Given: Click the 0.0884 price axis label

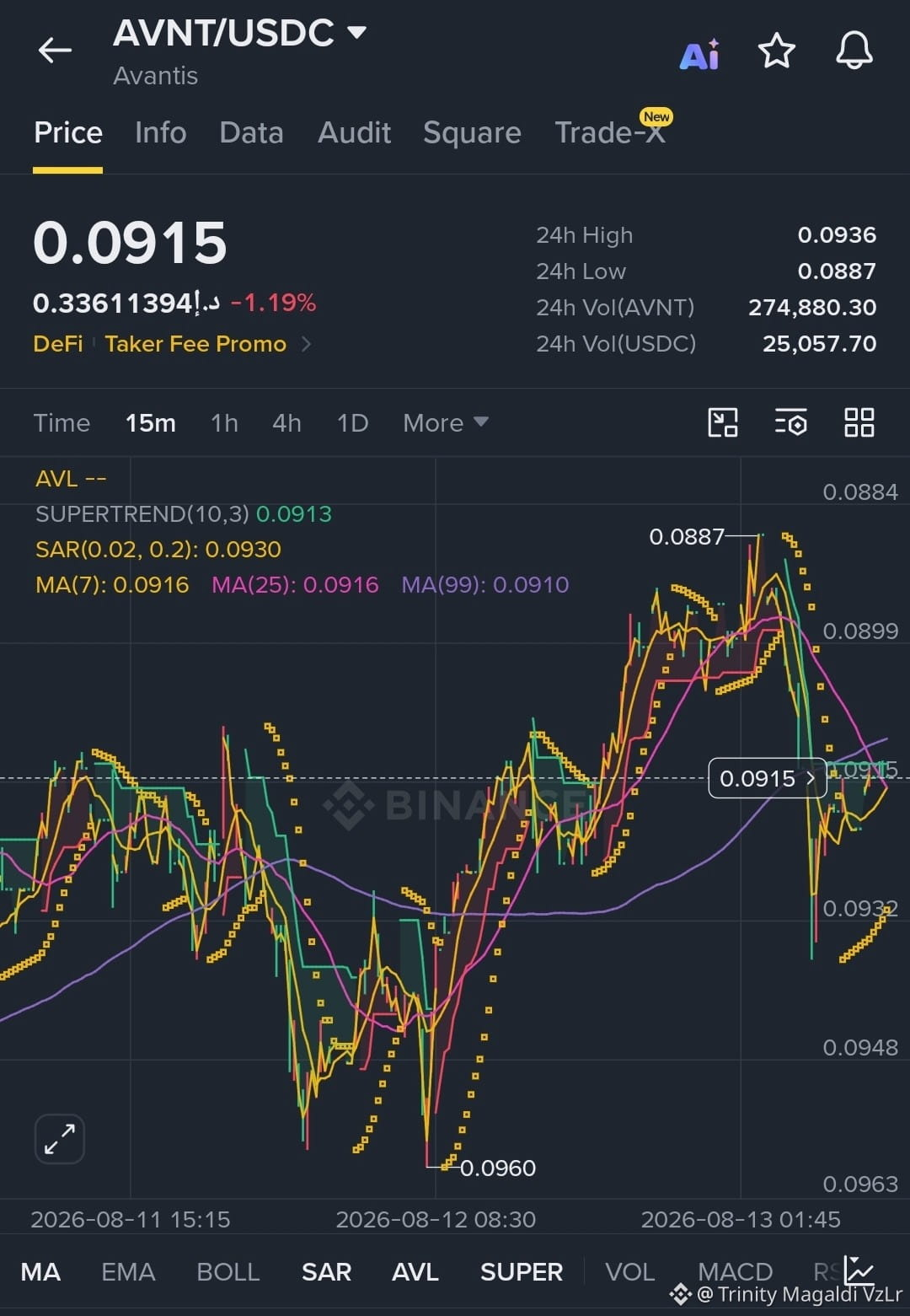Looking at the screenshot, I should point(860,492).
